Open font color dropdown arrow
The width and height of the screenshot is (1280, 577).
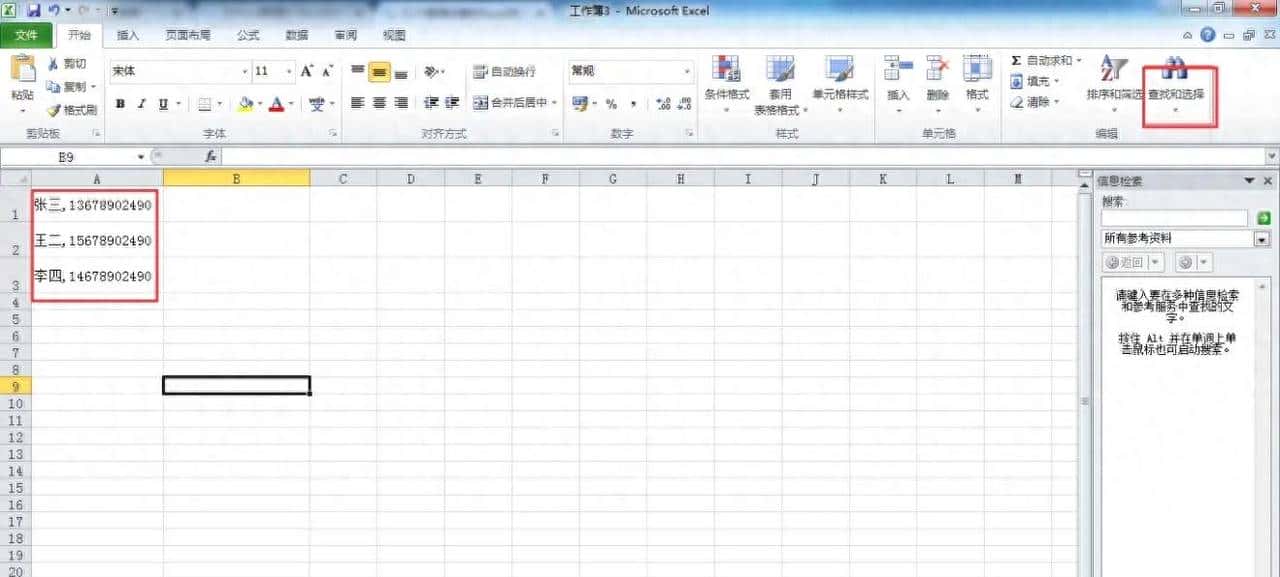tap(291, 103)
